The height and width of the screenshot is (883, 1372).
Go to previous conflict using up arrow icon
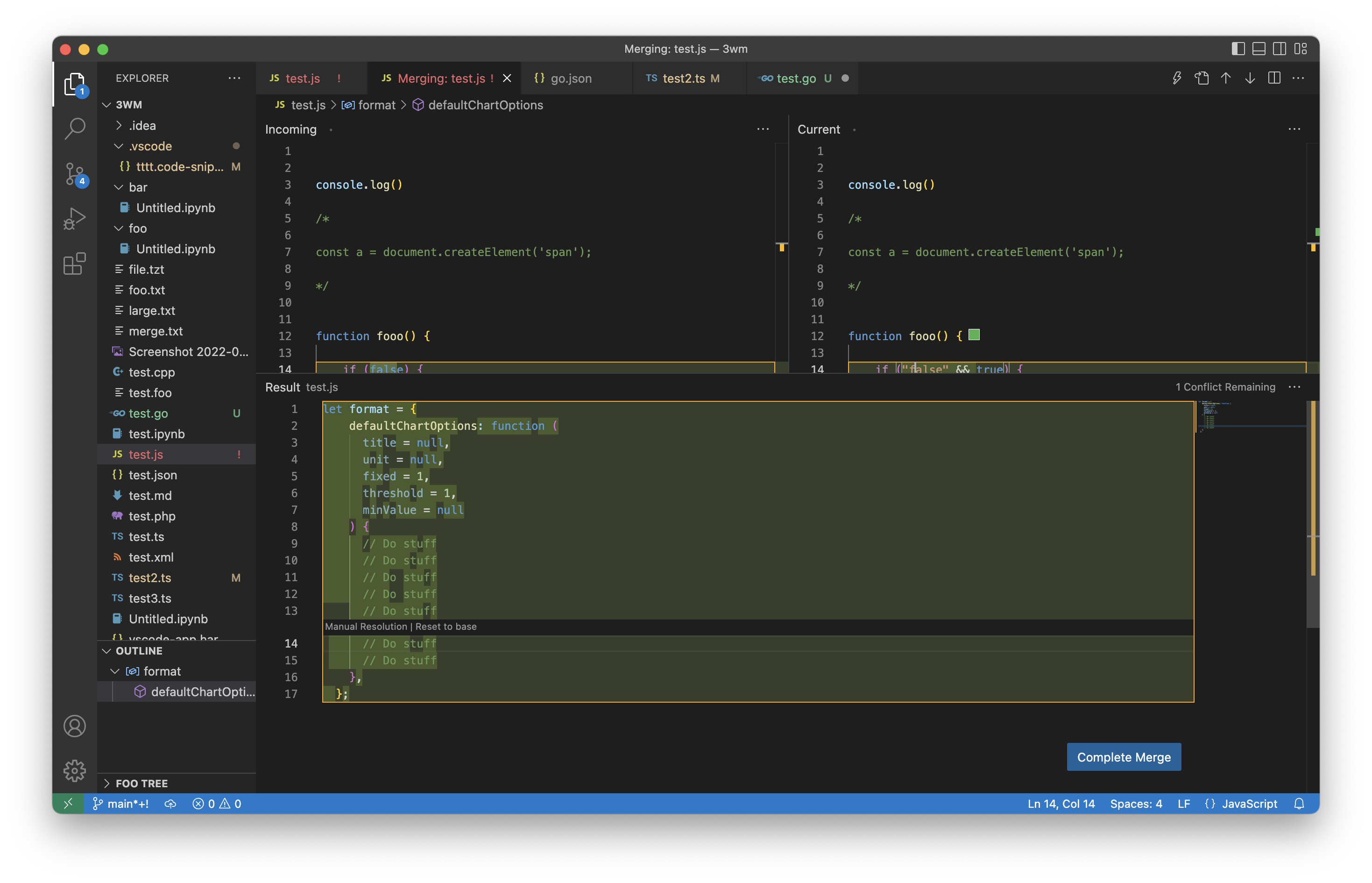(x=1226, y=78)
